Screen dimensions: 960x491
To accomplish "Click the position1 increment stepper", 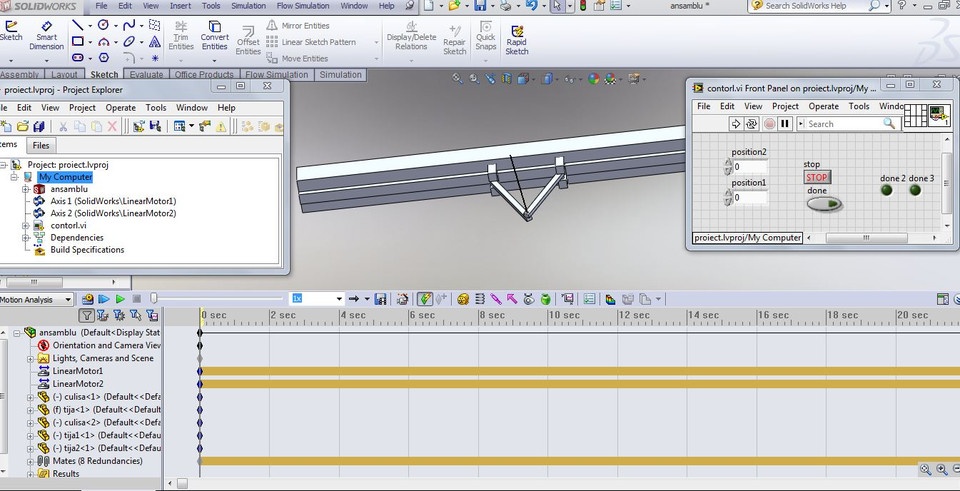I will pyautogui.click(x=728, y=193).
